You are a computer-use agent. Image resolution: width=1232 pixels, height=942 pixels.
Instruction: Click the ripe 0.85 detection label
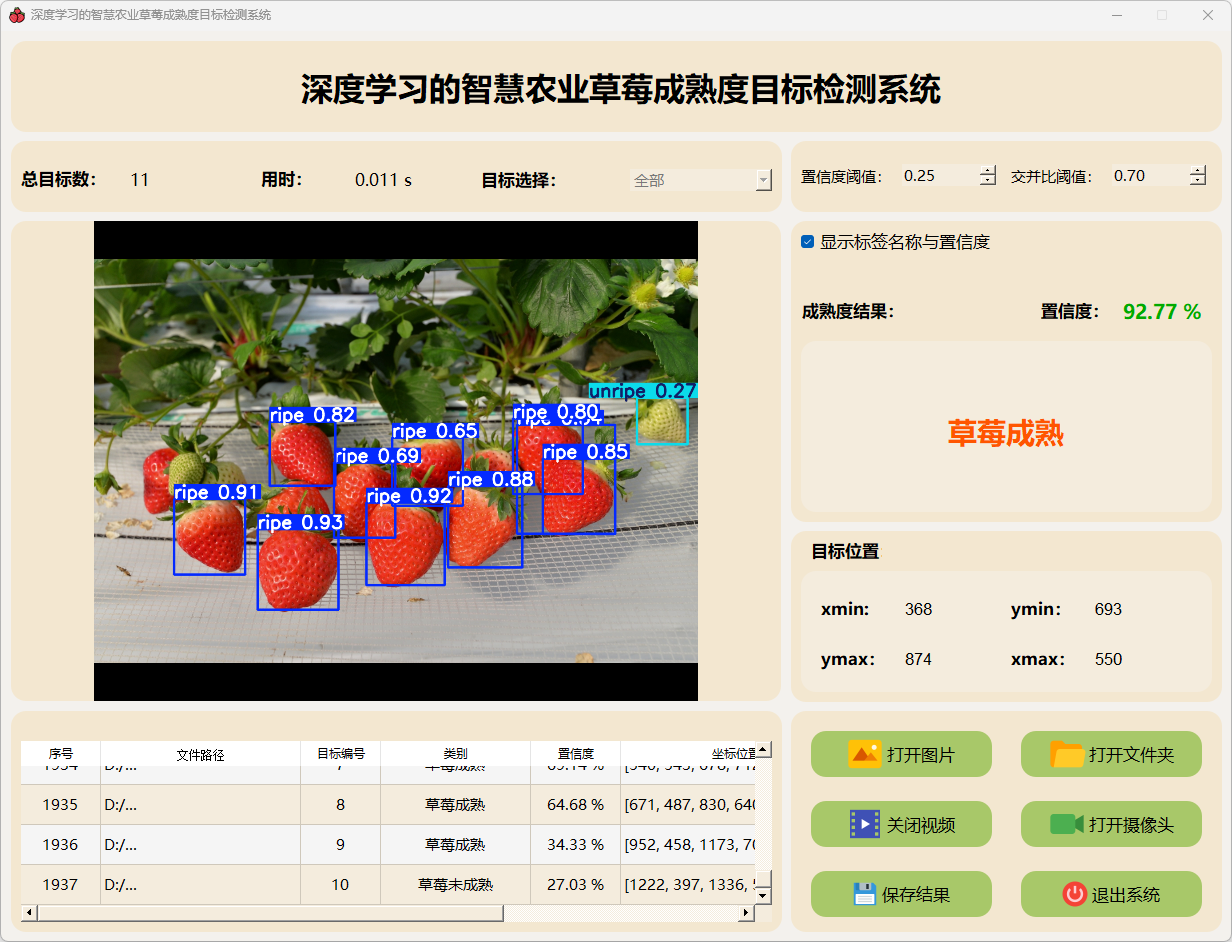(586, 452)
